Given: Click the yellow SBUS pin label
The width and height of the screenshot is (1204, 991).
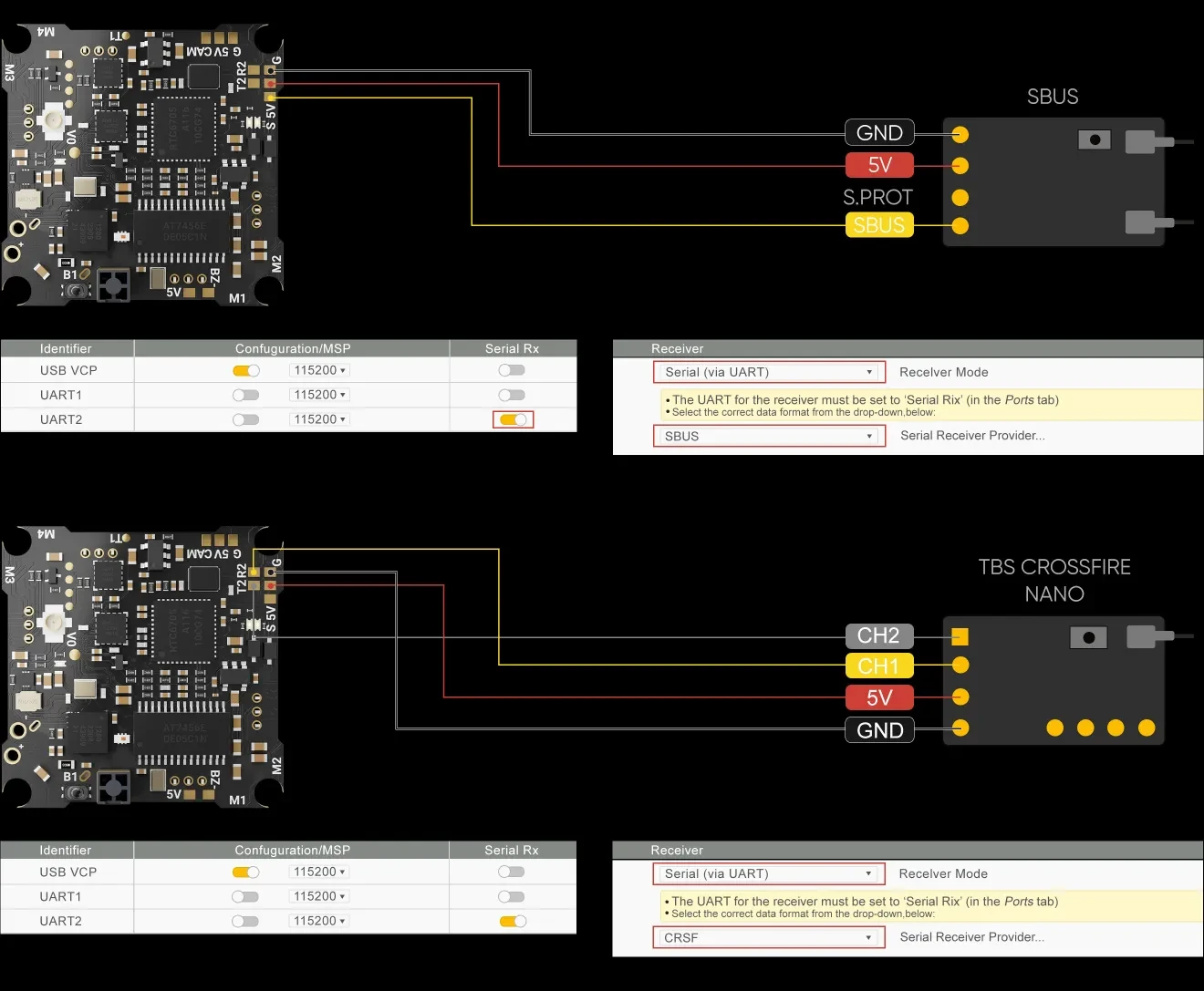Looking at the screenshot, I should coord(879,225).
